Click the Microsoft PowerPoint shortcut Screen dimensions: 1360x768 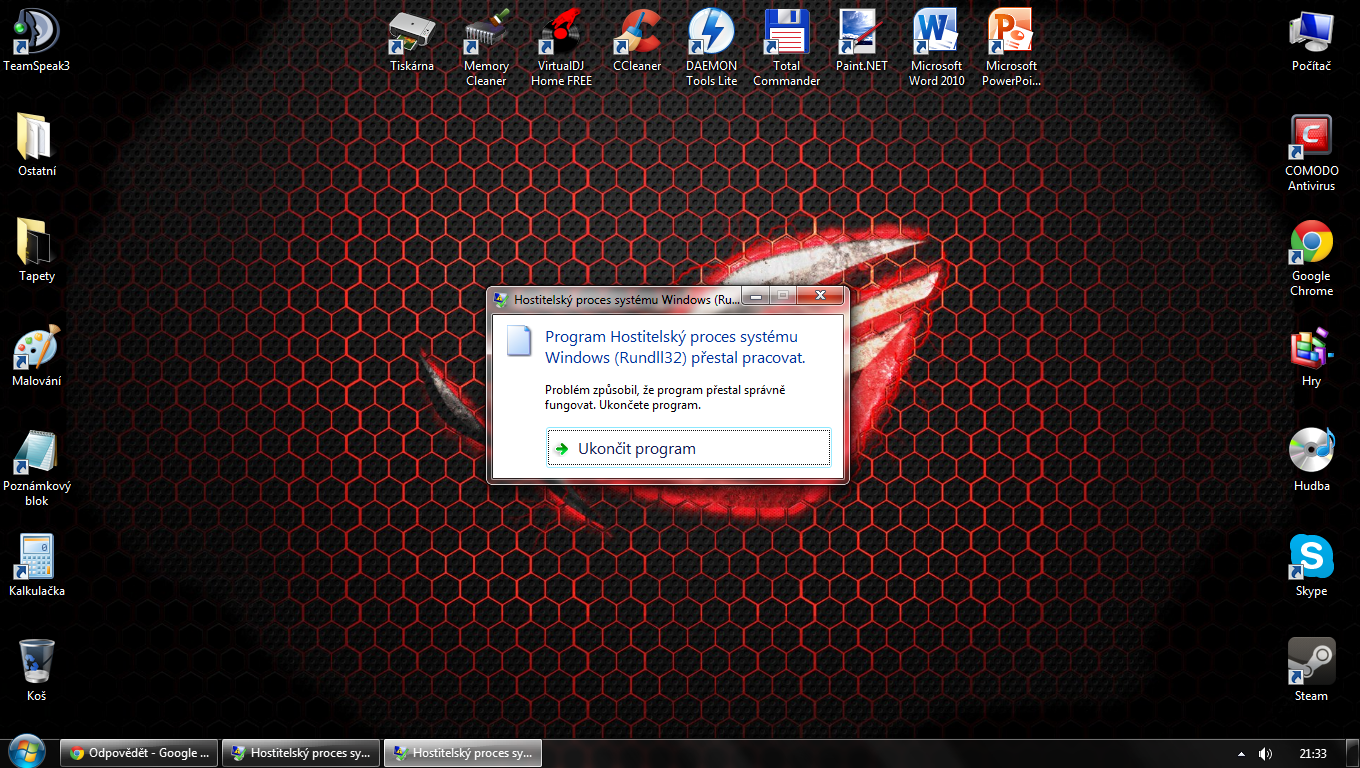click(1011, 47)
